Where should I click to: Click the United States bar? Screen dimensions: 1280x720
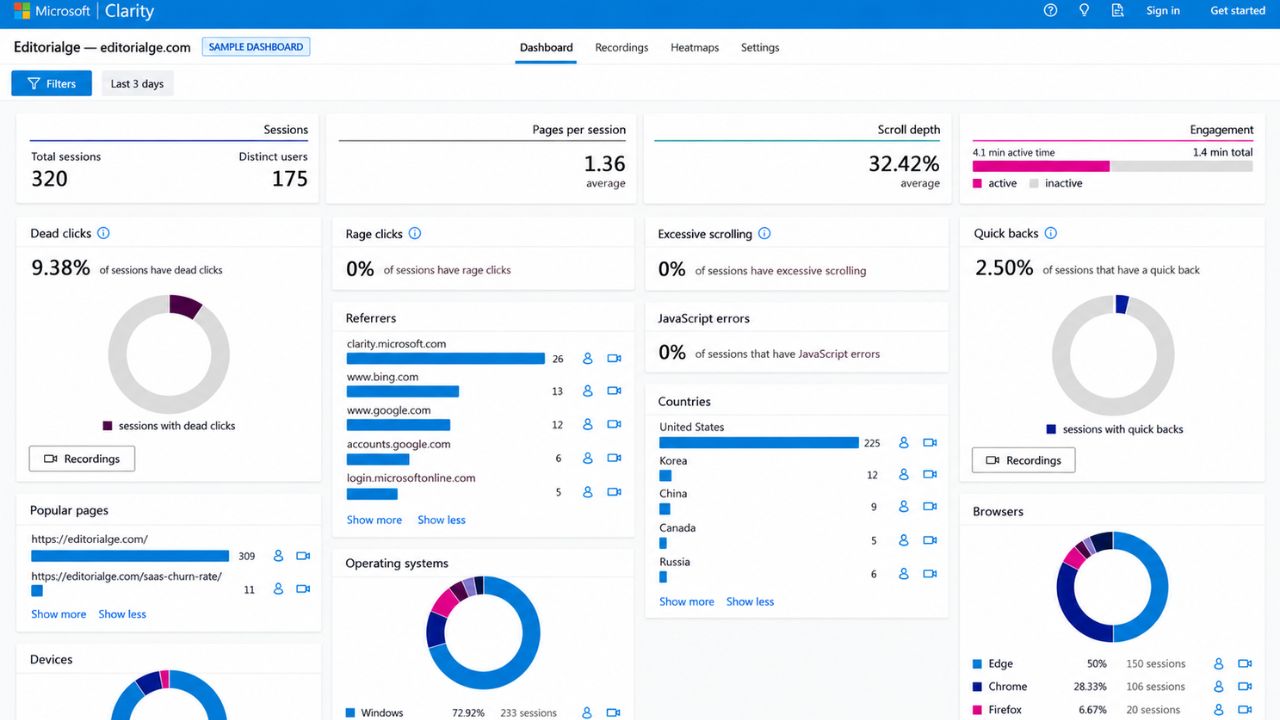(x=759, y=443)
